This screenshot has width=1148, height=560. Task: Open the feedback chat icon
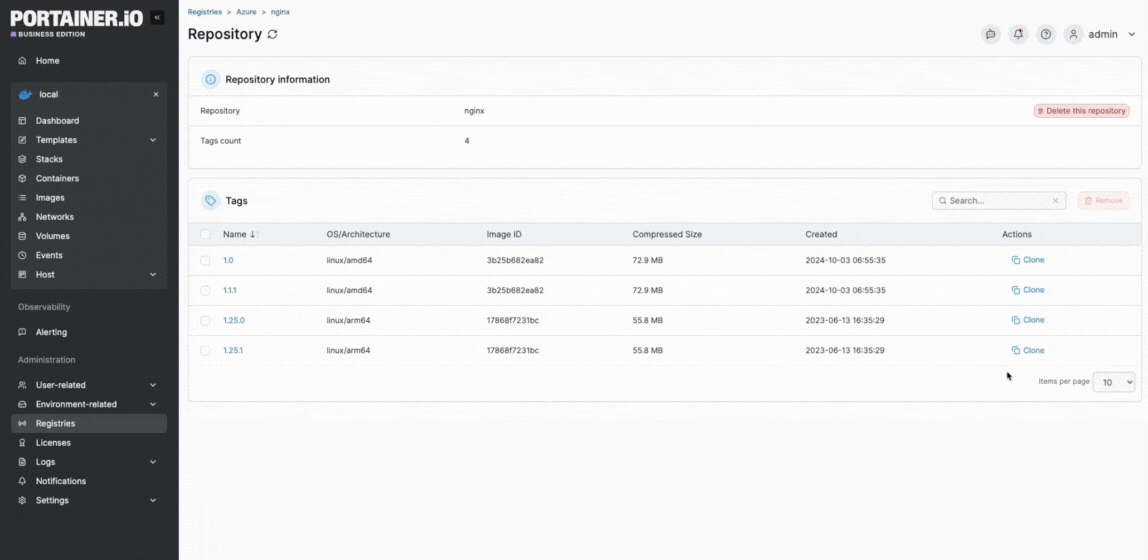990,34
